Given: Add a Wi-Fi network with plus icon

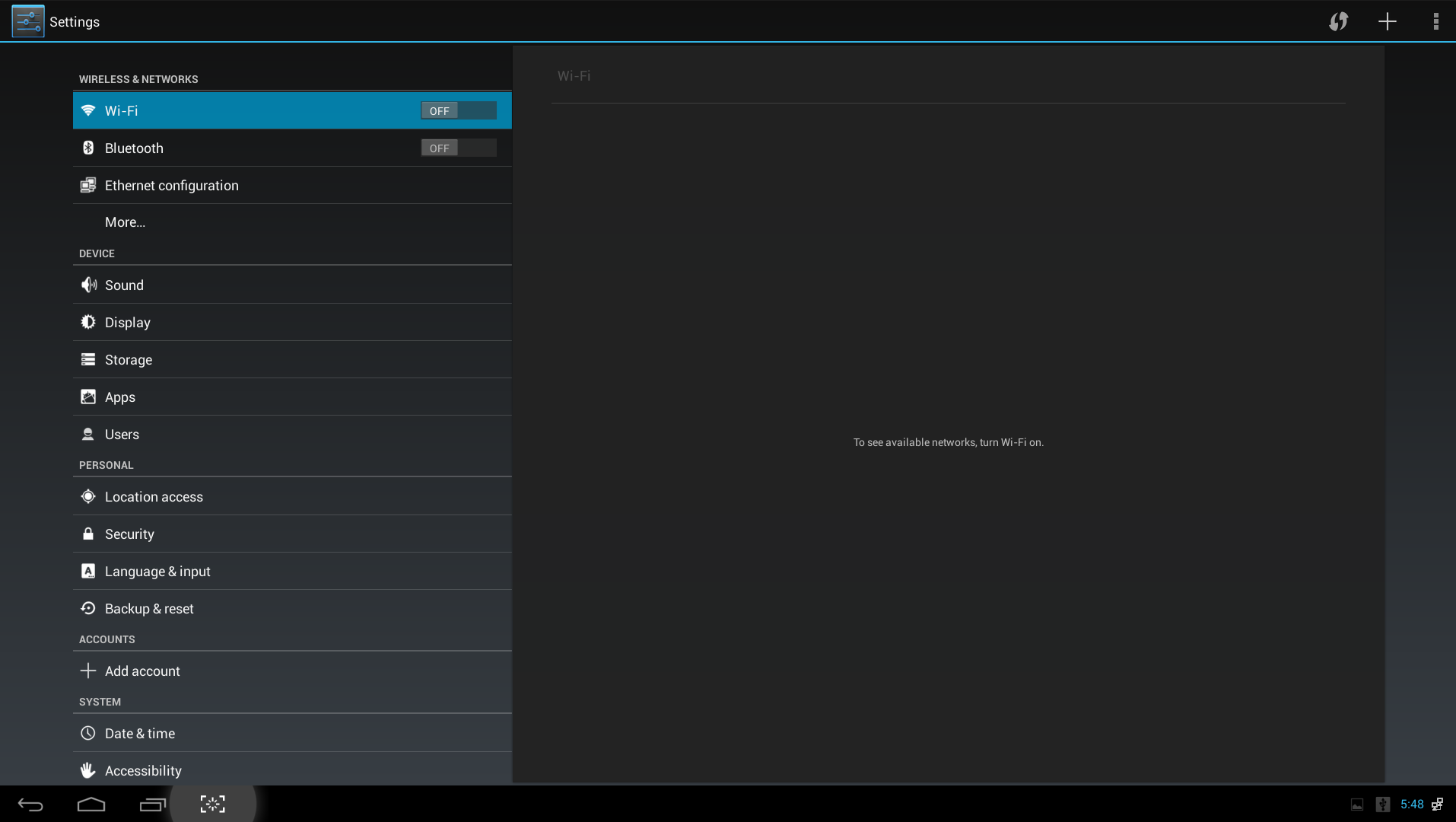Looking at the screenshot, I should (1388, 21).
